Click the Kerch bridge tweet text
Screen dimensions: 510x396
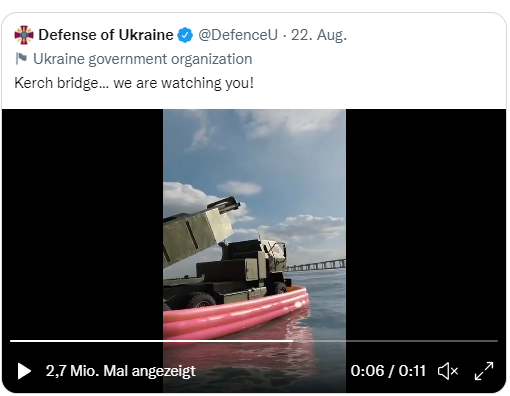coord(134,83)
